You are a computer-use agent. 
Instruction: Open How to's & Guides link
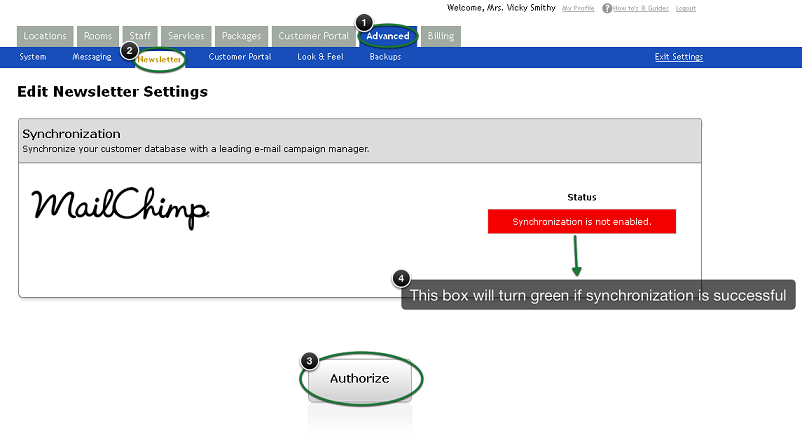coord(640,8)
